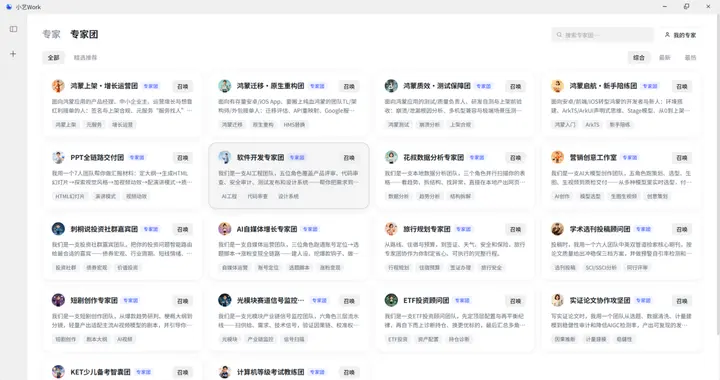Click 召唤 for 鸿蒙迁移·原生重构团

click(x=349, y=86)
